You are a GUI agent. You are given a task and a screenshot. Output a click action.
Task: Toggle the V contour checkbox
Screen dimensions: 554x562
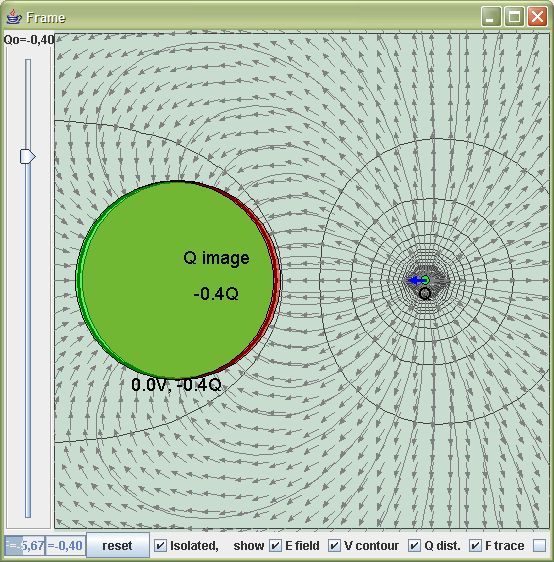(x=334, y=546)
